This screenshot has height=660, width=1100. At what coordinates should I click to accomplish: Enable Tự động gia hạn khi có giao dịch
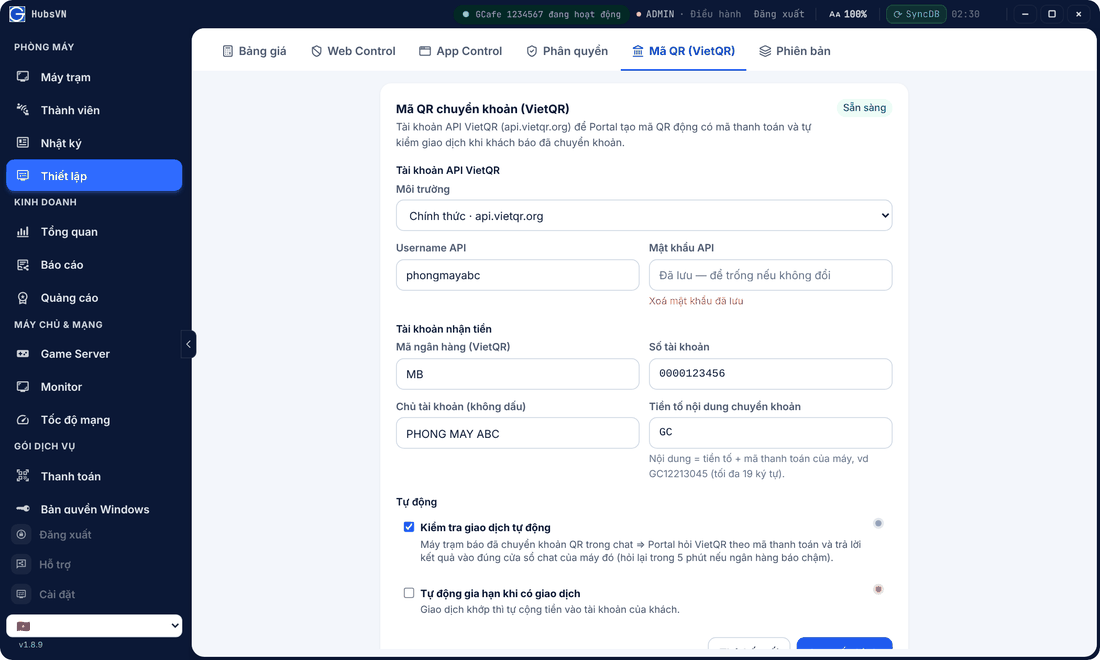[409, 593]
